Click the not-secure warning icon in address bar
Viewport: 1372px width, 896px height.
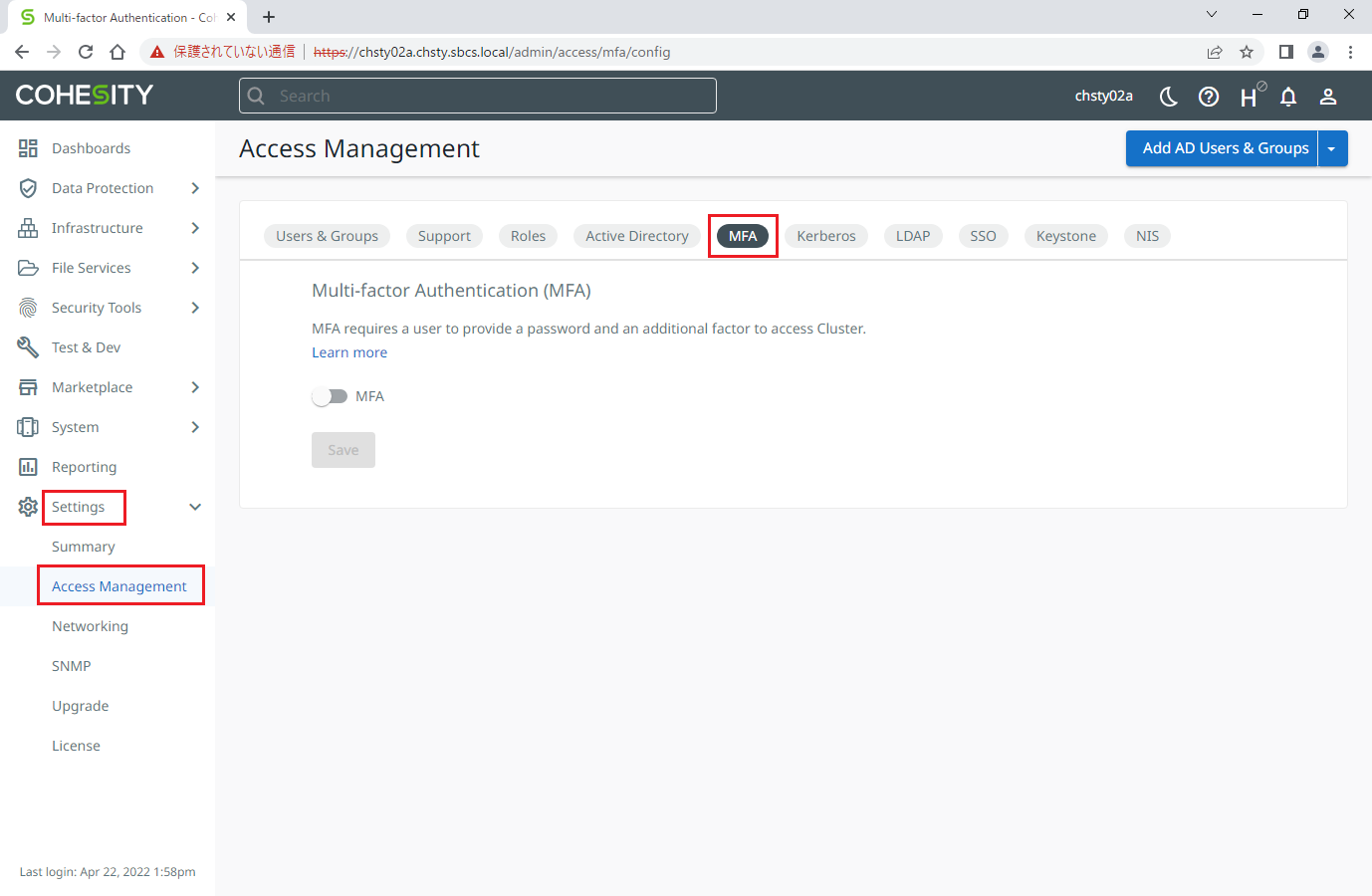(157, 52)
